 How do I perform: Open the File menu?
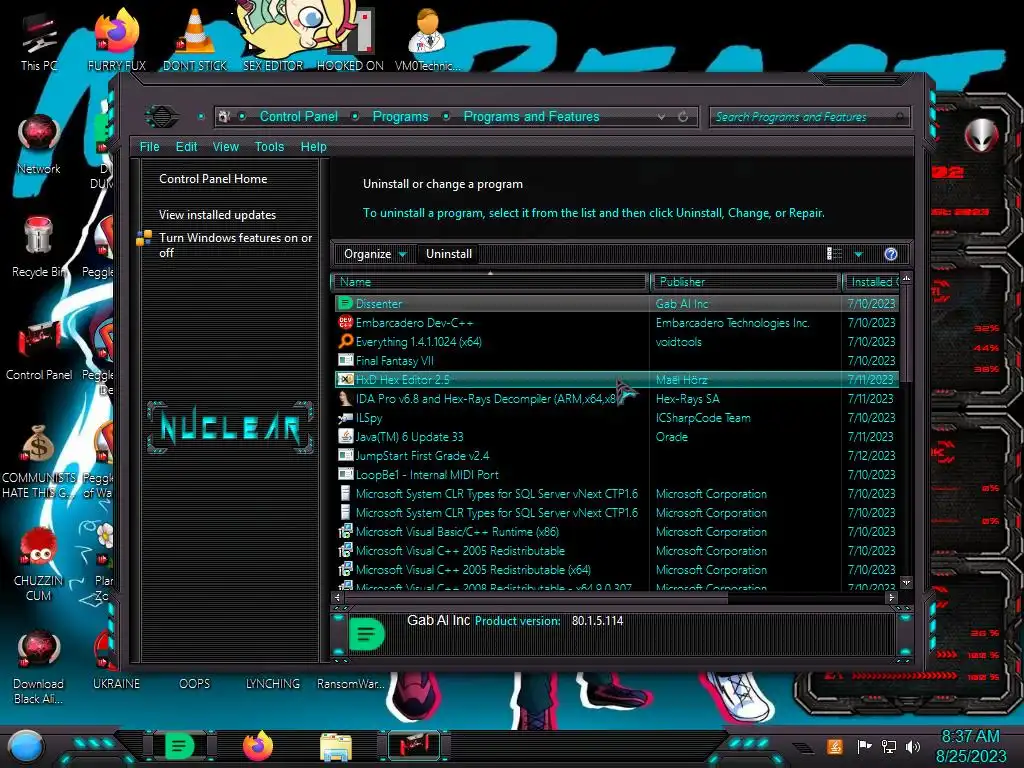(x=150, y=147)
